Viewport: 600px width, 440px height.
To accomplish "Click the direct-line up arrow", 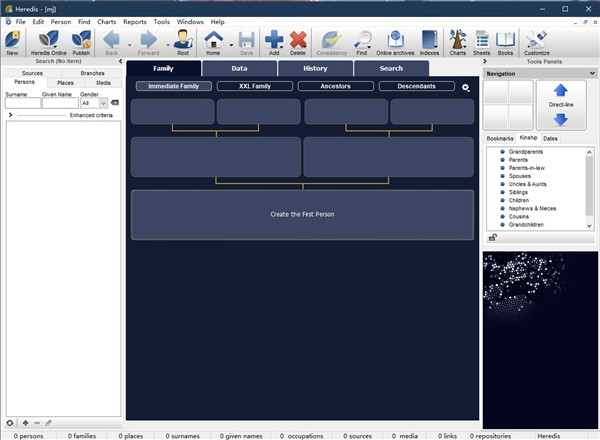I will (561, 91).
